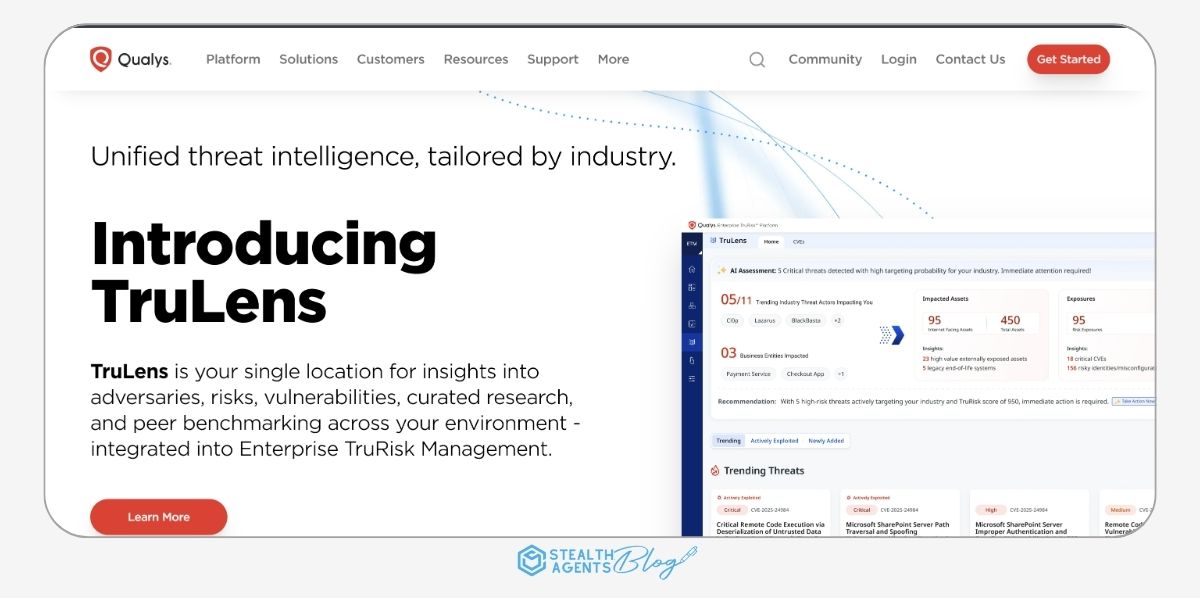Viewport: 1200px width, 598px height.
Task: Expand the More menu in navigation
Action: (613, 59)
